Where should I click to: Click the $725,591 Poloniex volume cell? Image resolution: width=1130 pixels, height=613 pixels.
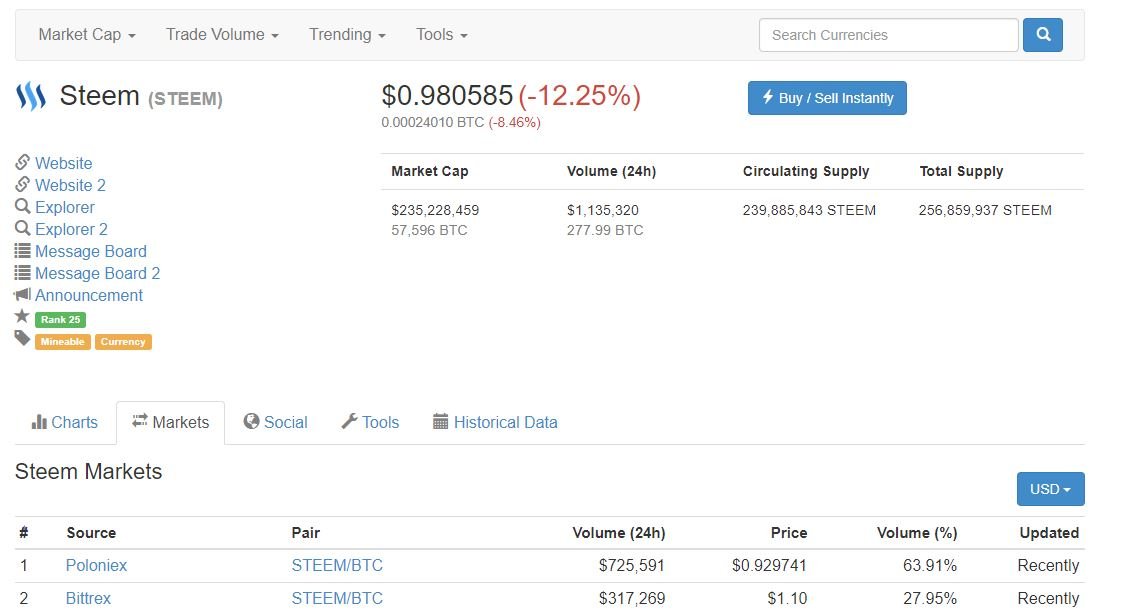pos(631,565)
